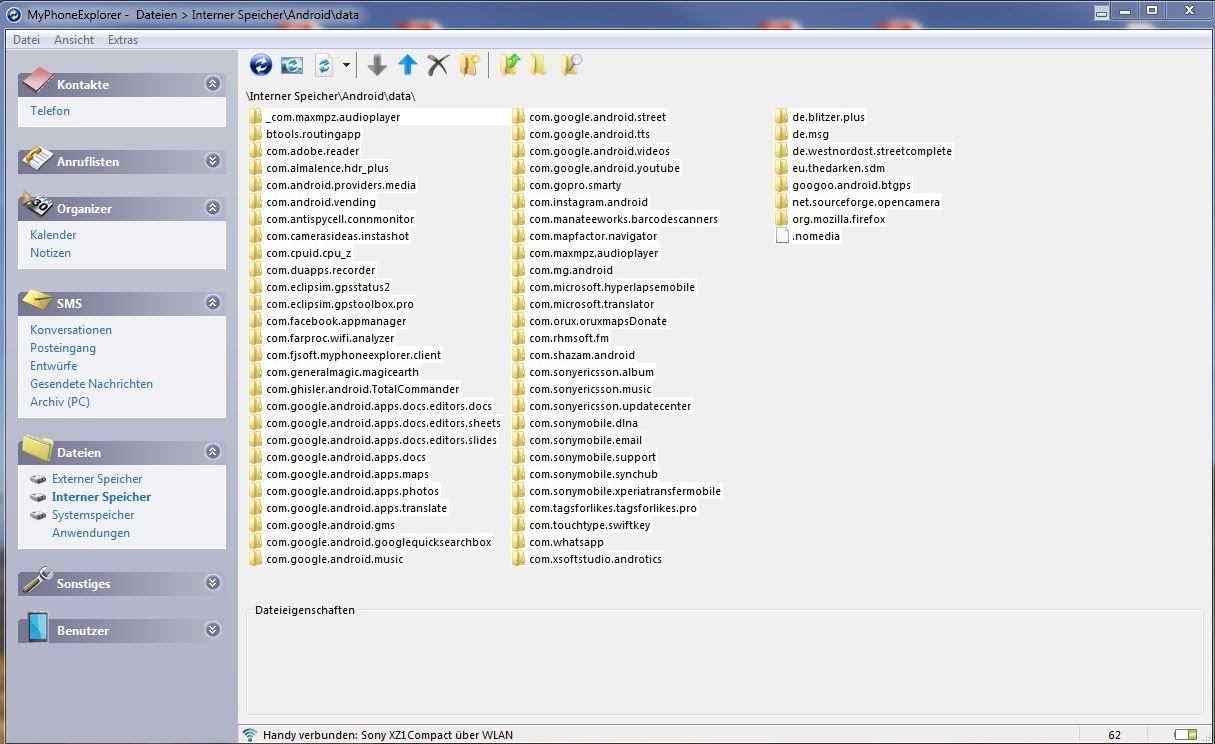Click the folder search magnifier icon
The width and height of the screenshot is (1215, 744).
571,65
